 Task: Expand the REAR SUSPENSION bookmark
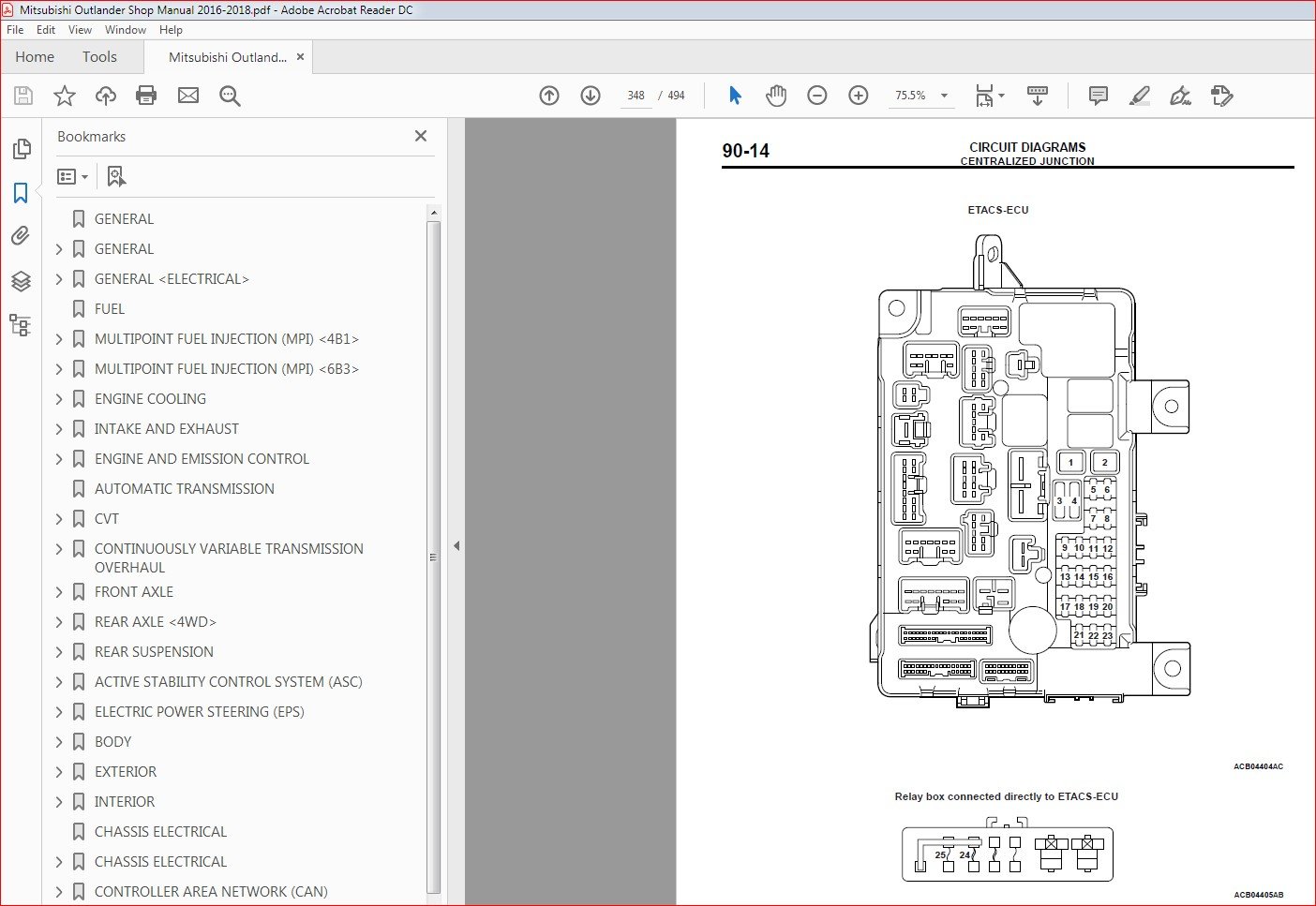coord(59,652)
